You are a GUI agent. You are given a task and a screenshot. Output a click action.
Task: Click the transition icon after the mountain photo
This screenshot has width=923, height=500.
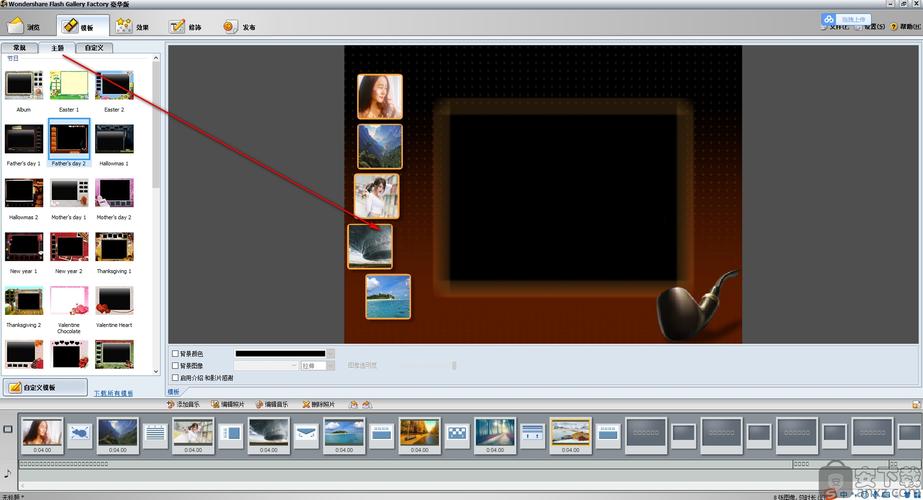[155, 435]
